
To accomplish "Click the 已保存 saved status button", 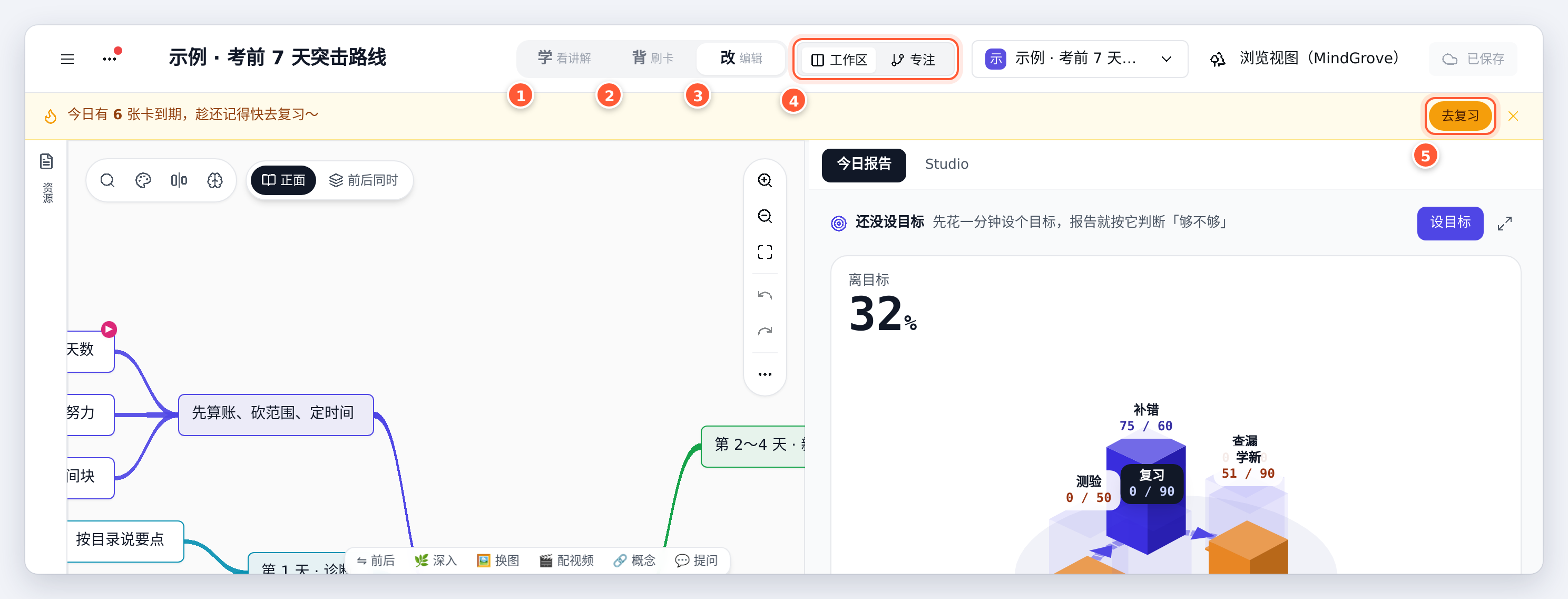I will [1473, 59].
